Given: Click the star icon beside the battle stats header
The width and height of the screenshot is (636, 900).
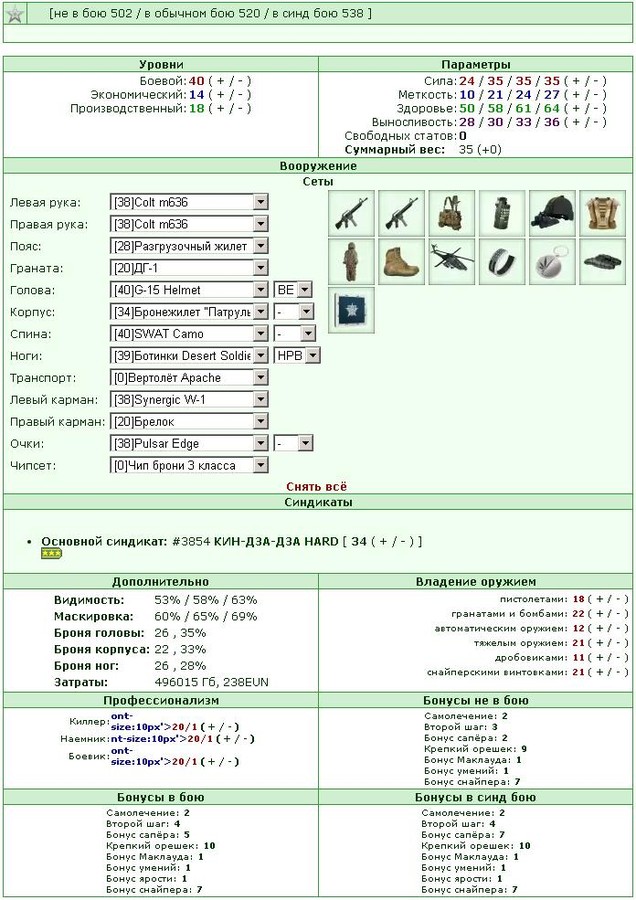Looking at the screenshot, I should point(15,14).
